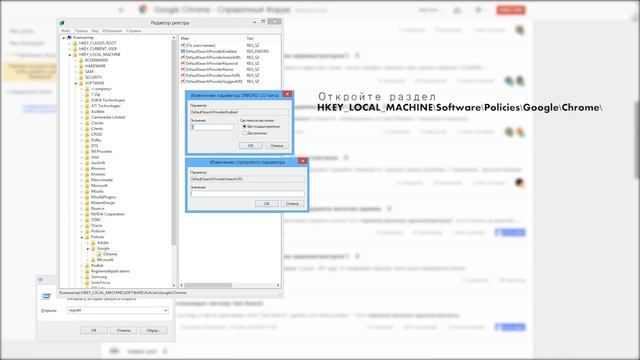Select the hexadecimal base radio button
This screenshot has width=640, height=360.
244,127
